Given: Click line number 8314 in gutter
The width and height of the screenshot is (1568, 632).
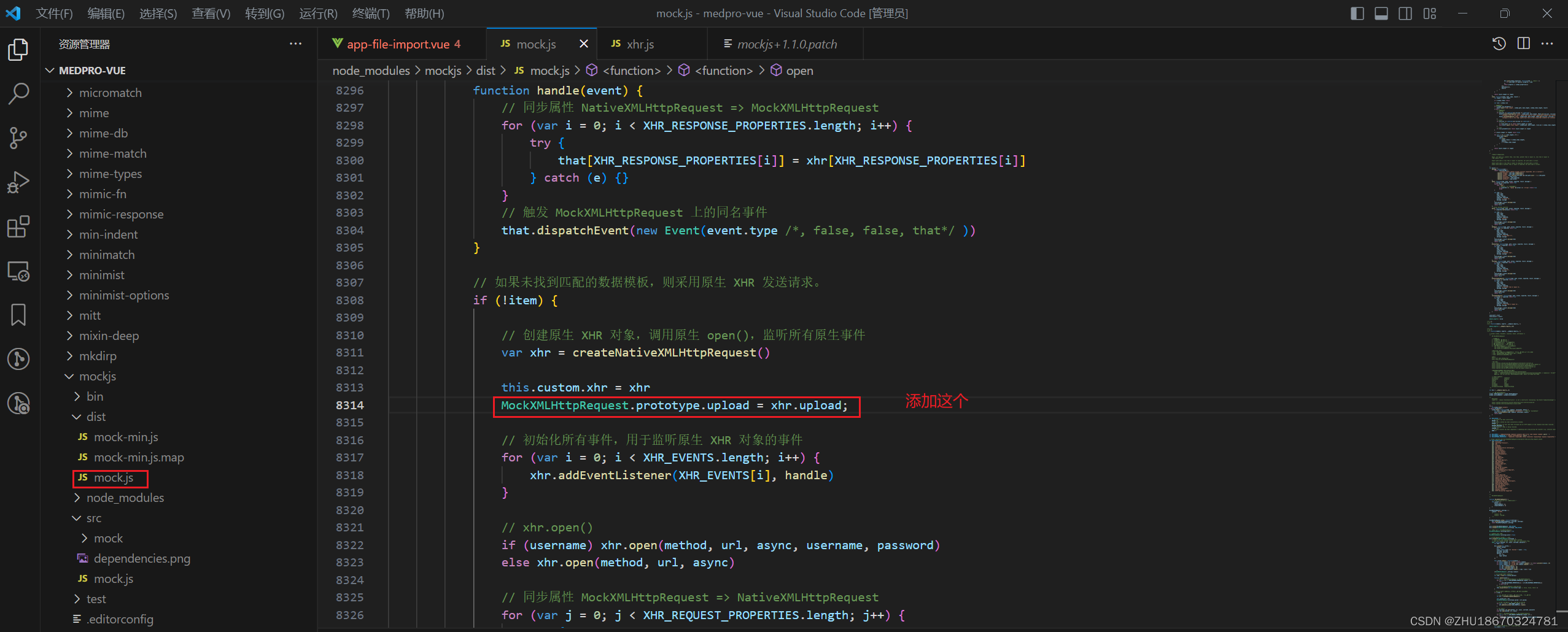Looking at the screenshot, I should (x=349, y=405).
